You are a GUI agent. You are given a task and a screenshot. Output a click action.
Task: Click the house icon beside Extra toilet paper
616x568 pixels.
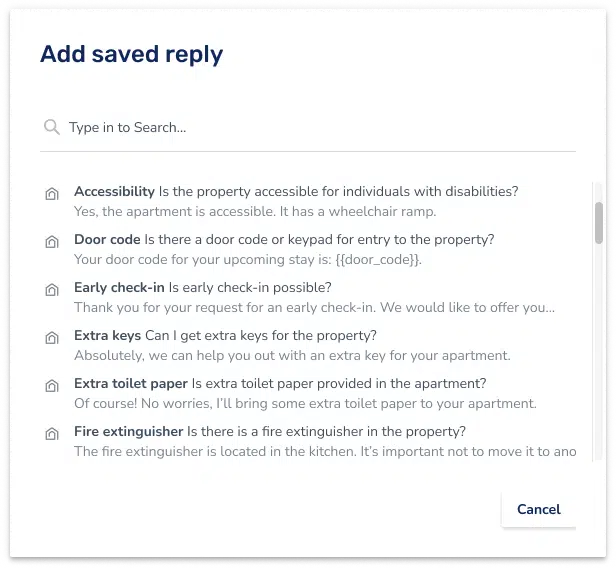click(52, 385)
